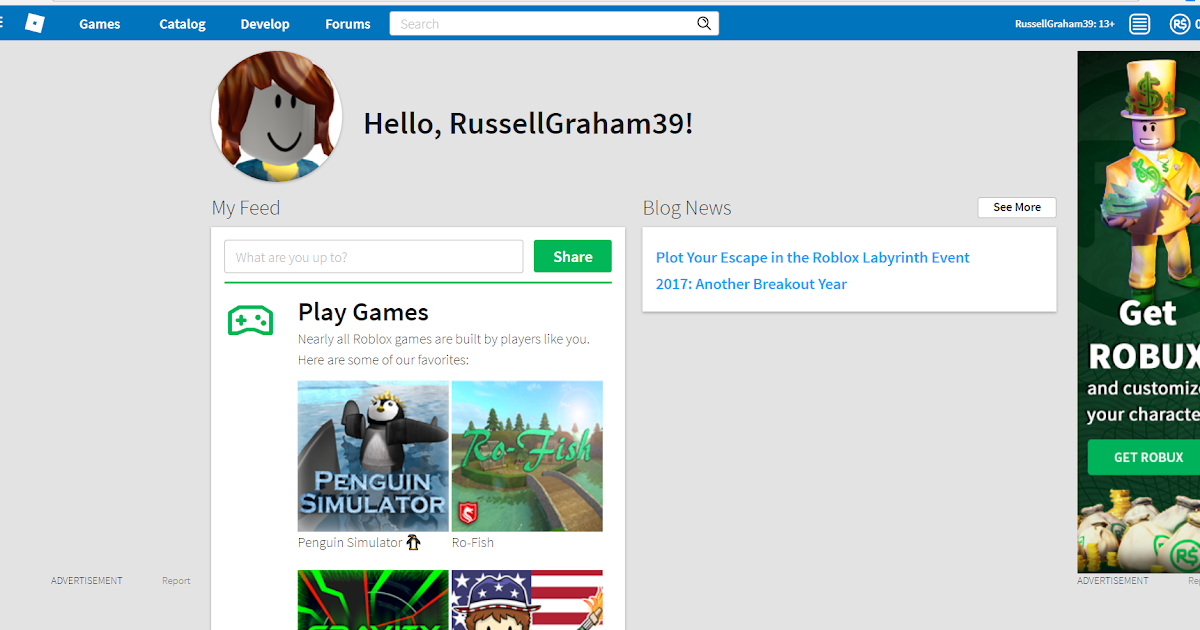
Task: Open 'Plot Your Escape in the Roblox Labyrinth Event'
Action: pyautogui.click(x=813, y=257)
